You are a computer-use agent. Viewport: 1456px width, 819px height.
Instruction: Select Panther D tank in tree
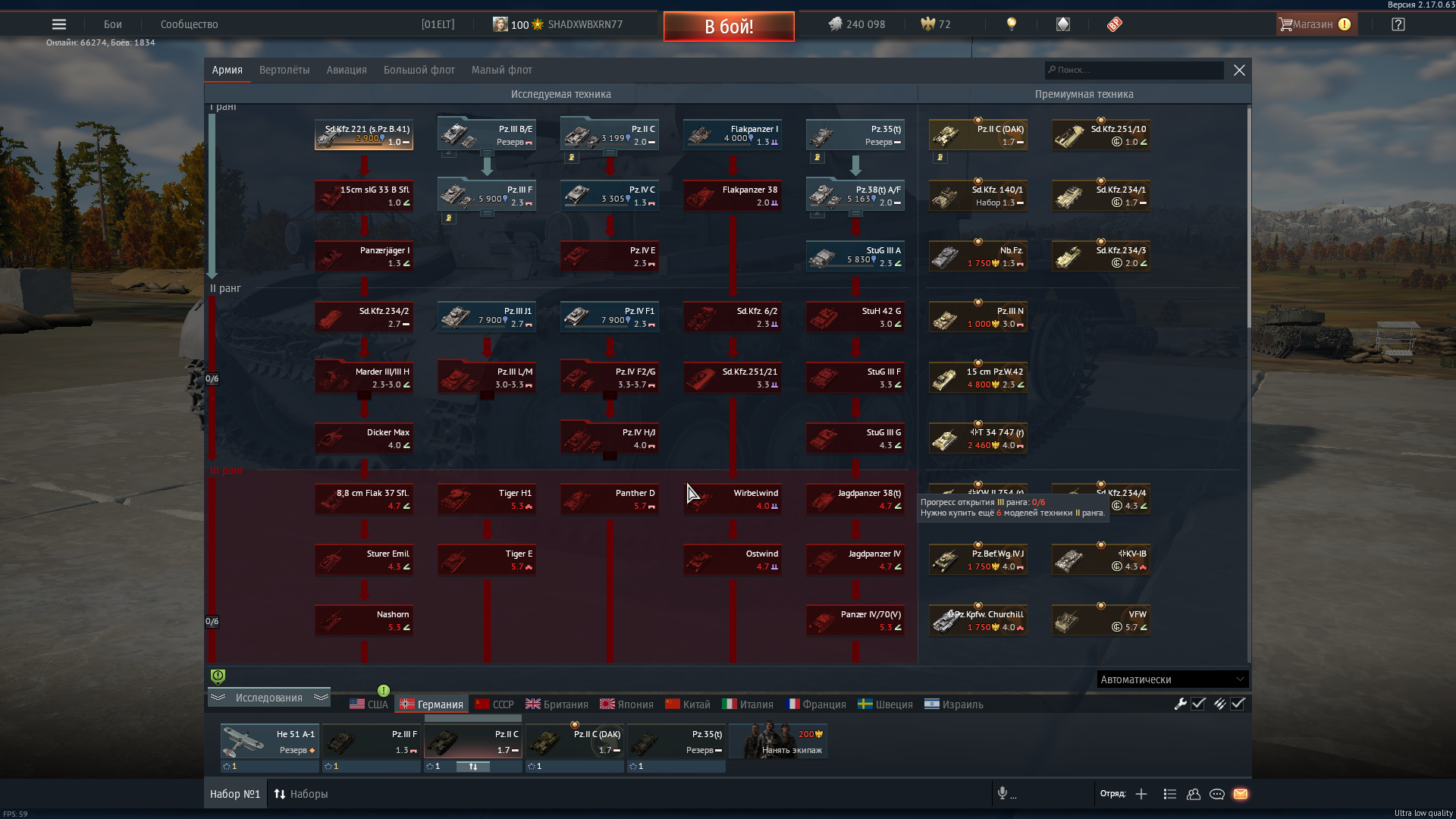click(x=610, y=499)
